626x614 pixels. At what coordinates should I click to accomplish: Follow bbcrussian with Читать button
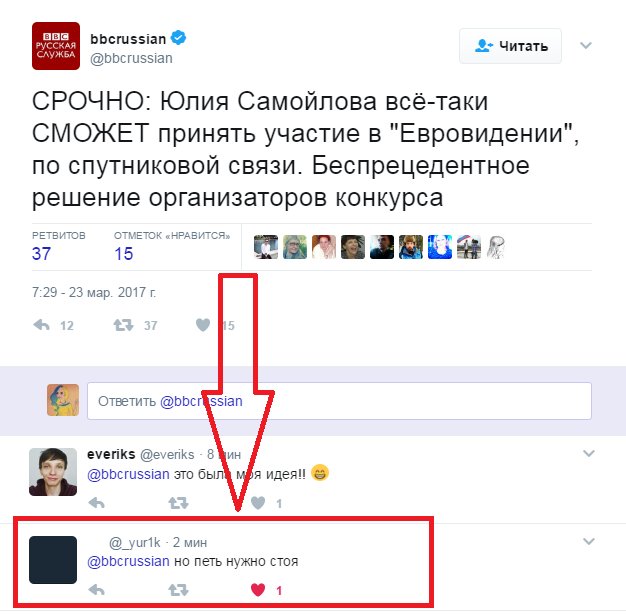[x=510, y=46]
